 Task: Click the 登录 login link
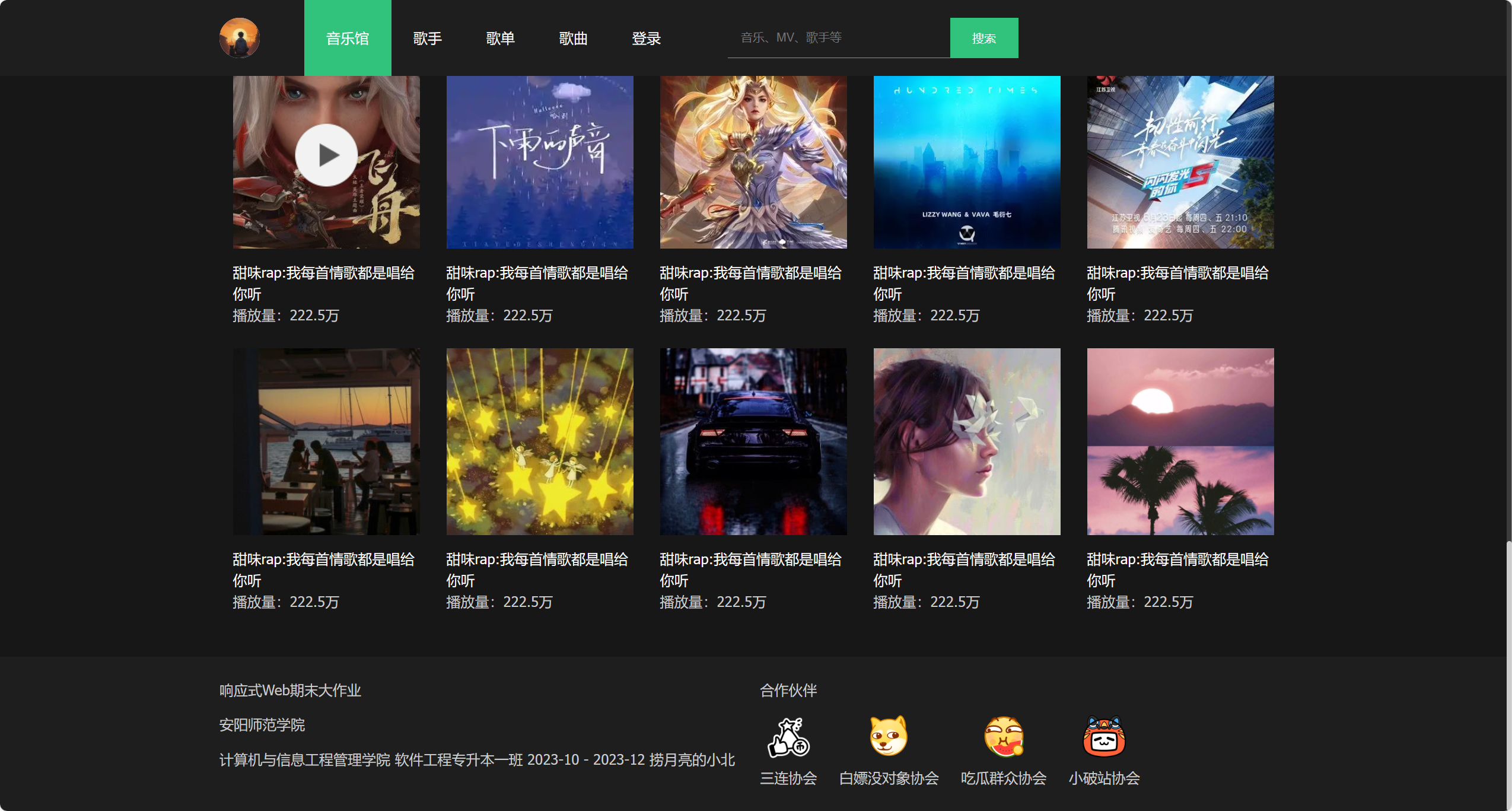click(646, 39)
